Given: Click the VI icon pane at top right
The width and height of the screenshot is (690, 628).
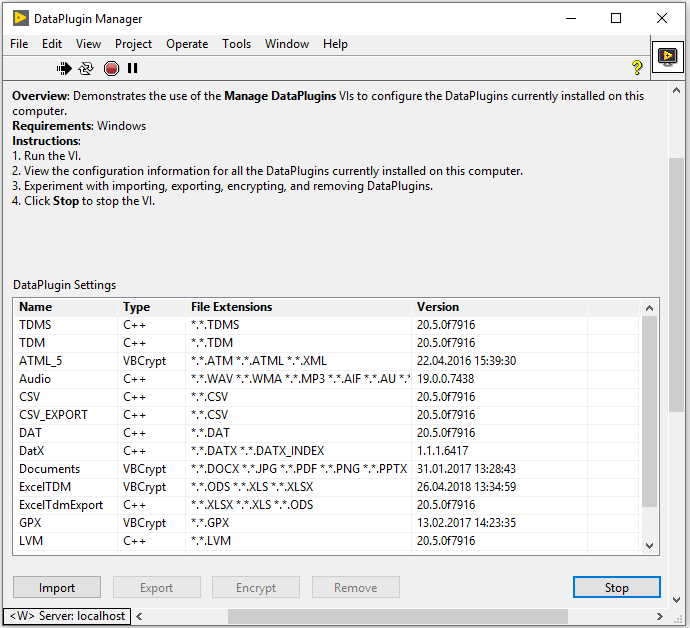Looking at the screenshot, I should click(668, 56).
